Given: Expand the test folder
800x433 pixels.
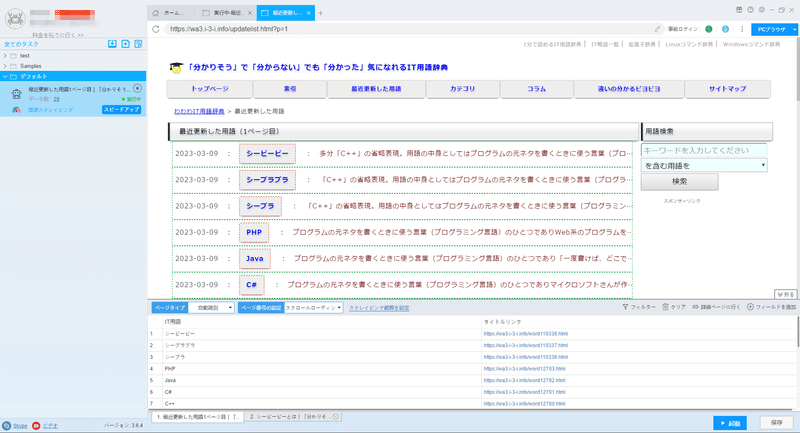Looking at the screenshot, I should point(5,56).
